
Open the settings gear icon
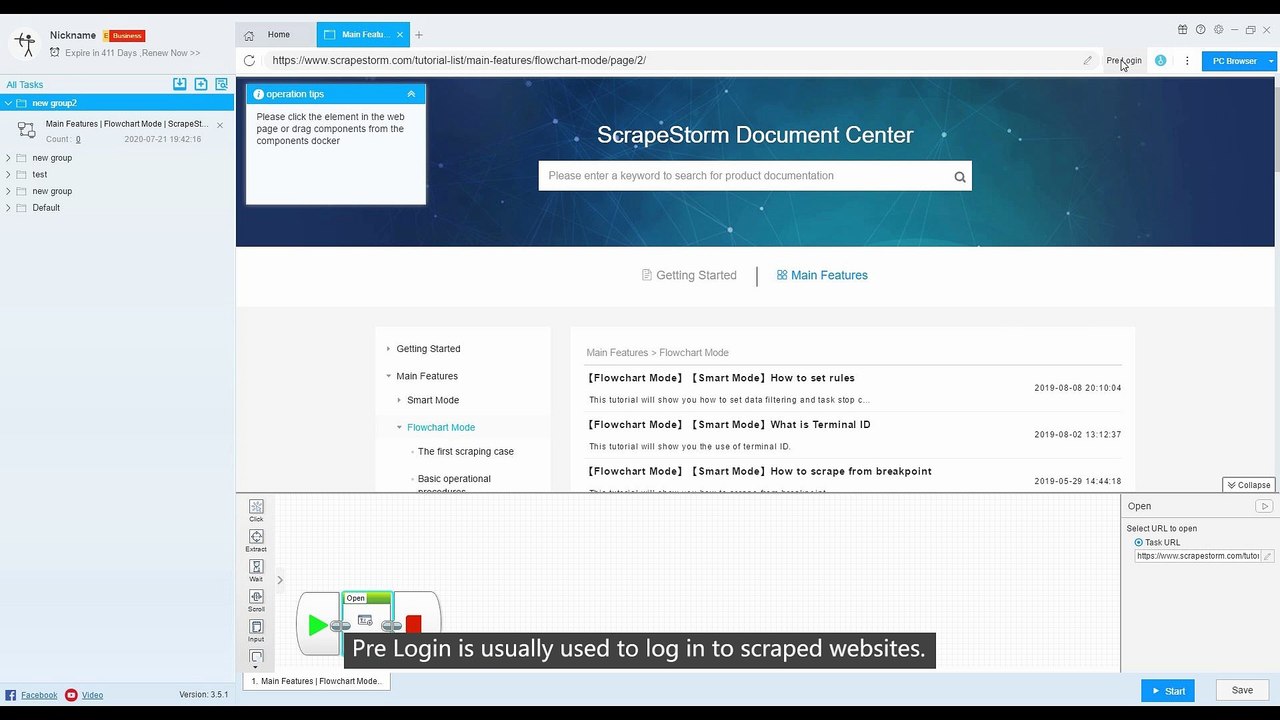[x=1218, y=30]
